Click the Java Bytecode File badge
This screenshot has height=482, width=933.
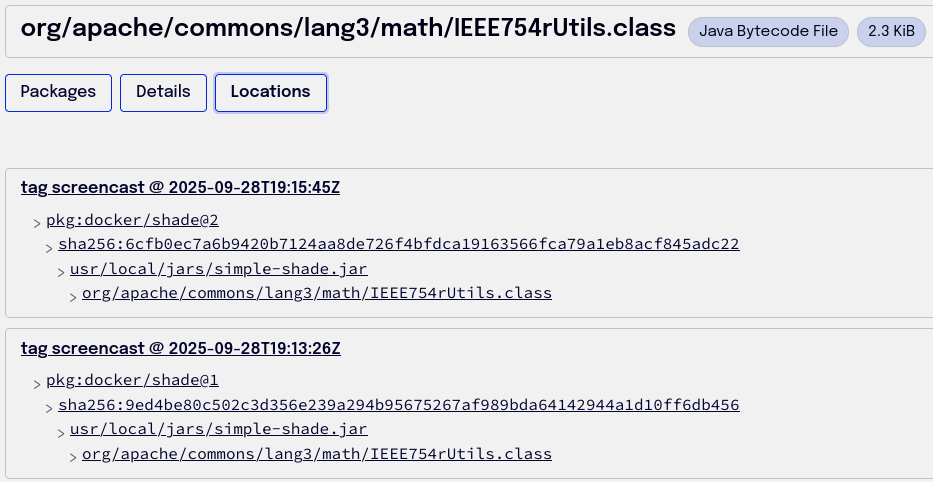click(x=768, y=31)
